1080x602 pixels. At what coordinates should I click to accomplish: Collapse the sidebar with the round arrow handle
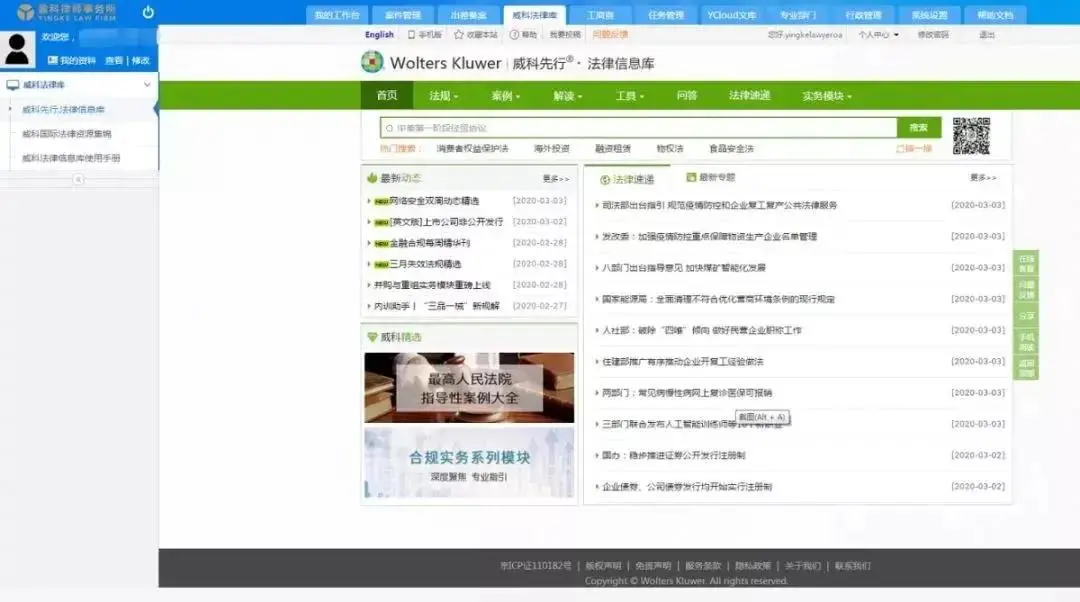(x=79, y=179)
